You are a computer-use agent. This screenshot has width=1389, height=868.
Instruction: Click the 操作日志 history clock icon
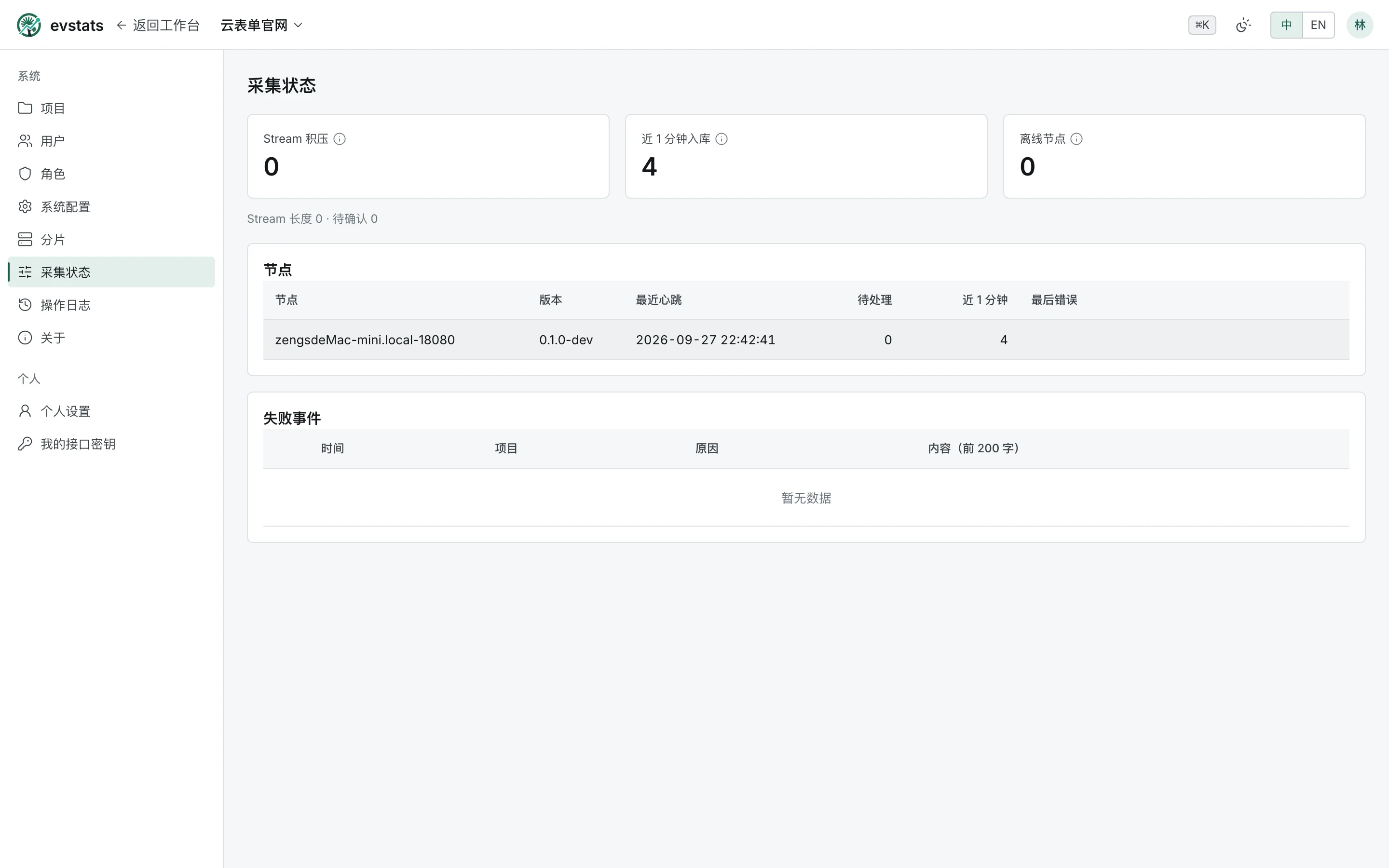pyautogui.click(x=25, y=304)
